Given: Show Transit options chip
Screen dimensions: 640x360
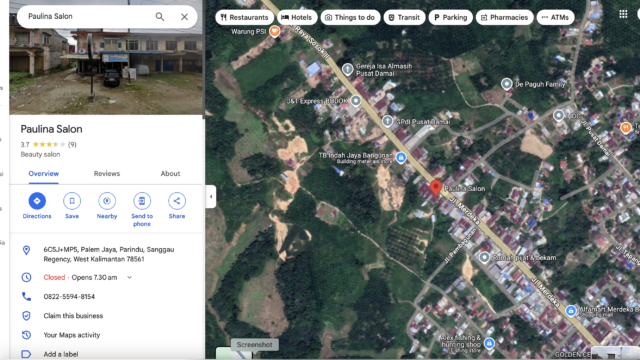Looking at the screenshot, I should 404,17.
